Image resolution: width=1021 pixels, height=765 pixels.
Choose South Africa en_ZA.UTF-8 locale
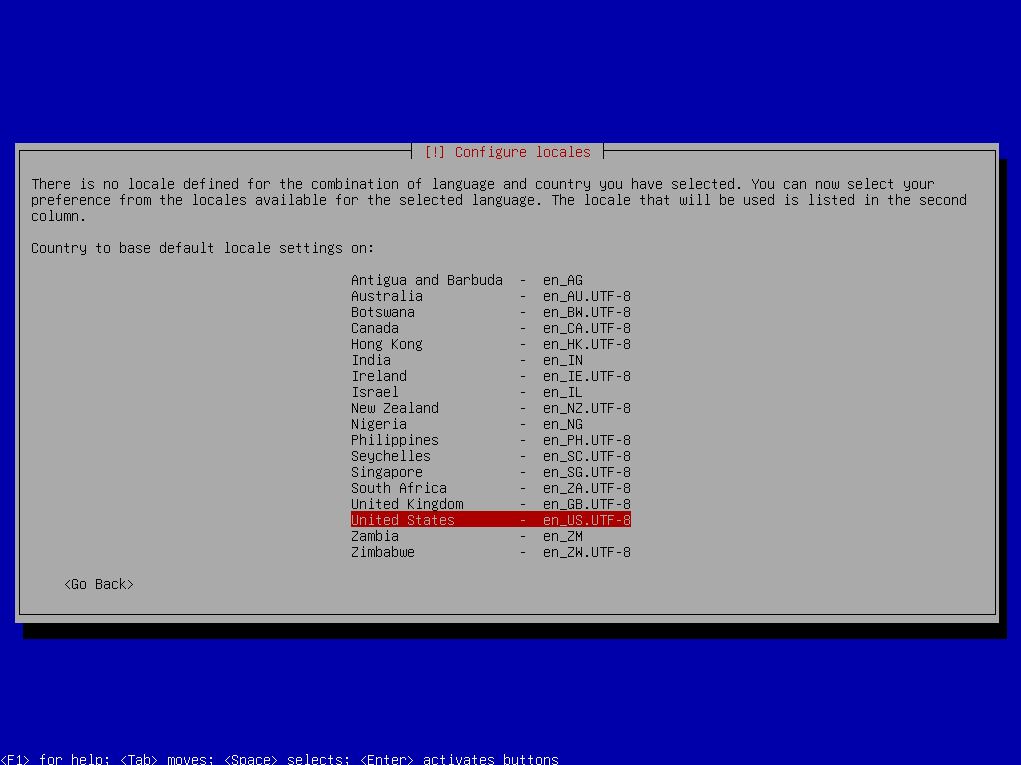click(x=491, y=488)
